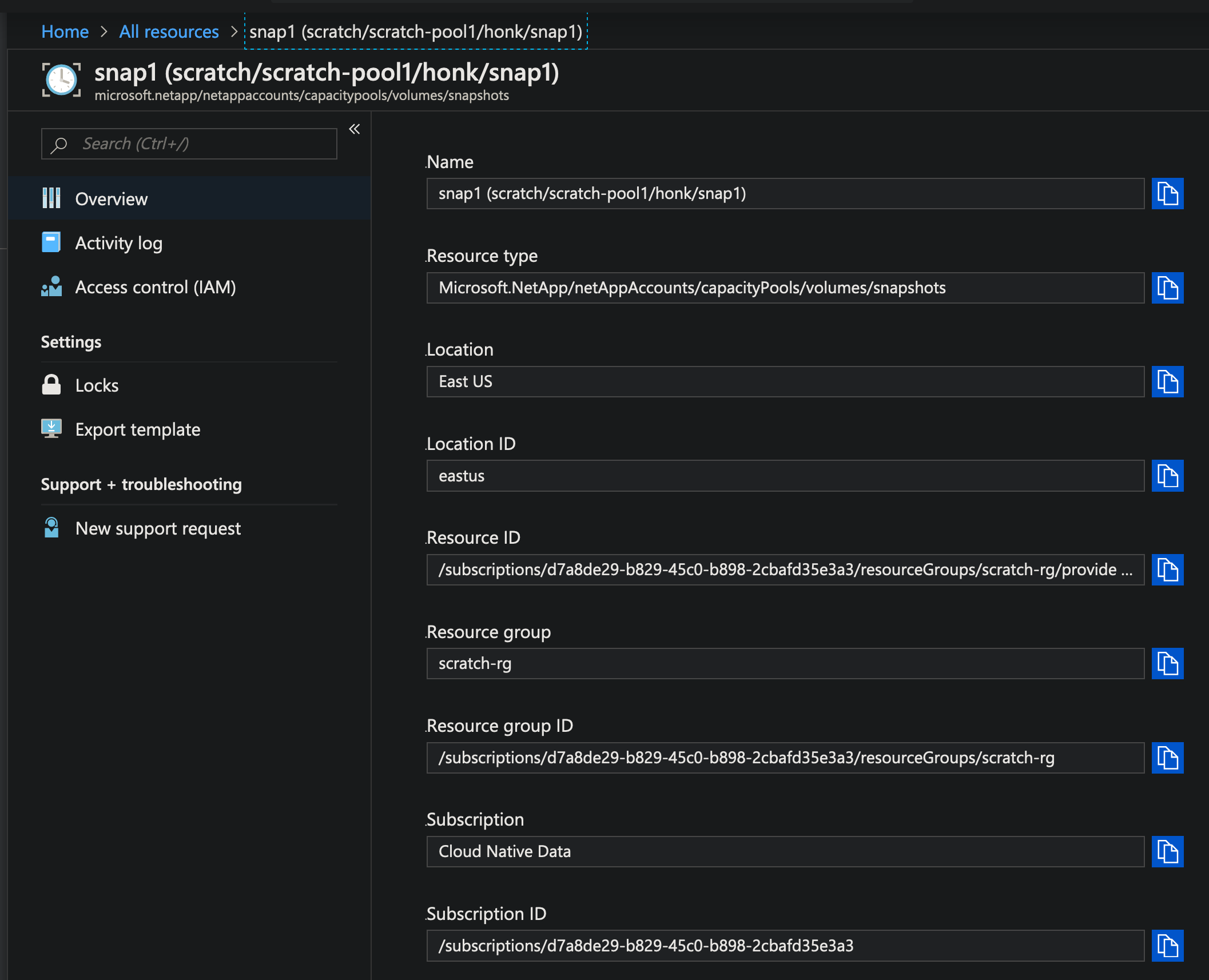The image size is (1209, 980).
Task: Click the search magnifier icon
Action: (58, 144)
